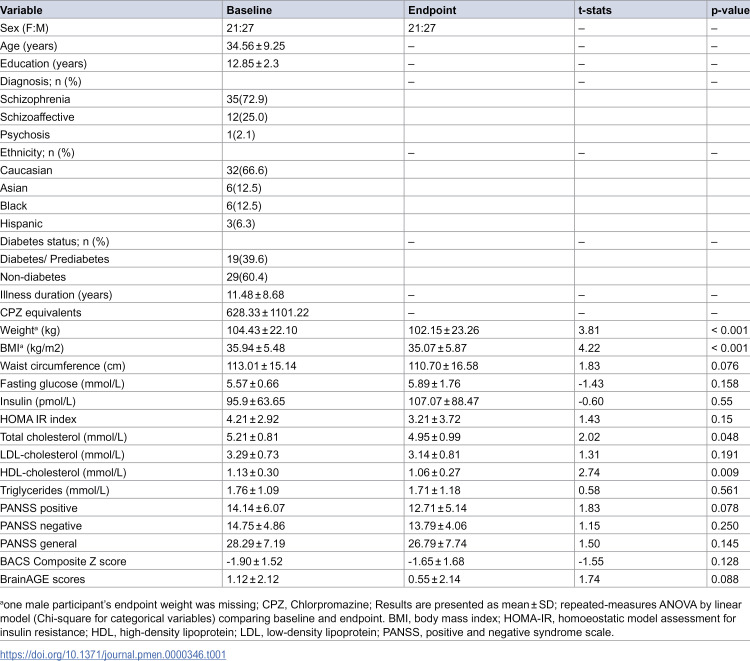
Task: Select the '11.48±8.68' illness duration cell
Action: 255,295
